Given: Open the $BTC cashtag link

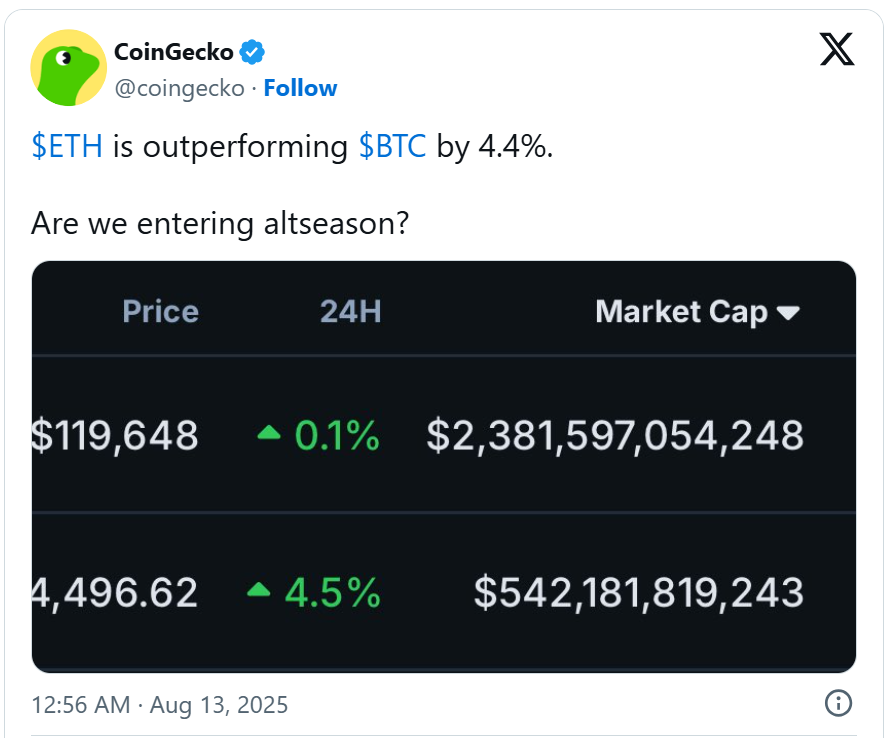Looking at the screenshot, I should 392,146.
